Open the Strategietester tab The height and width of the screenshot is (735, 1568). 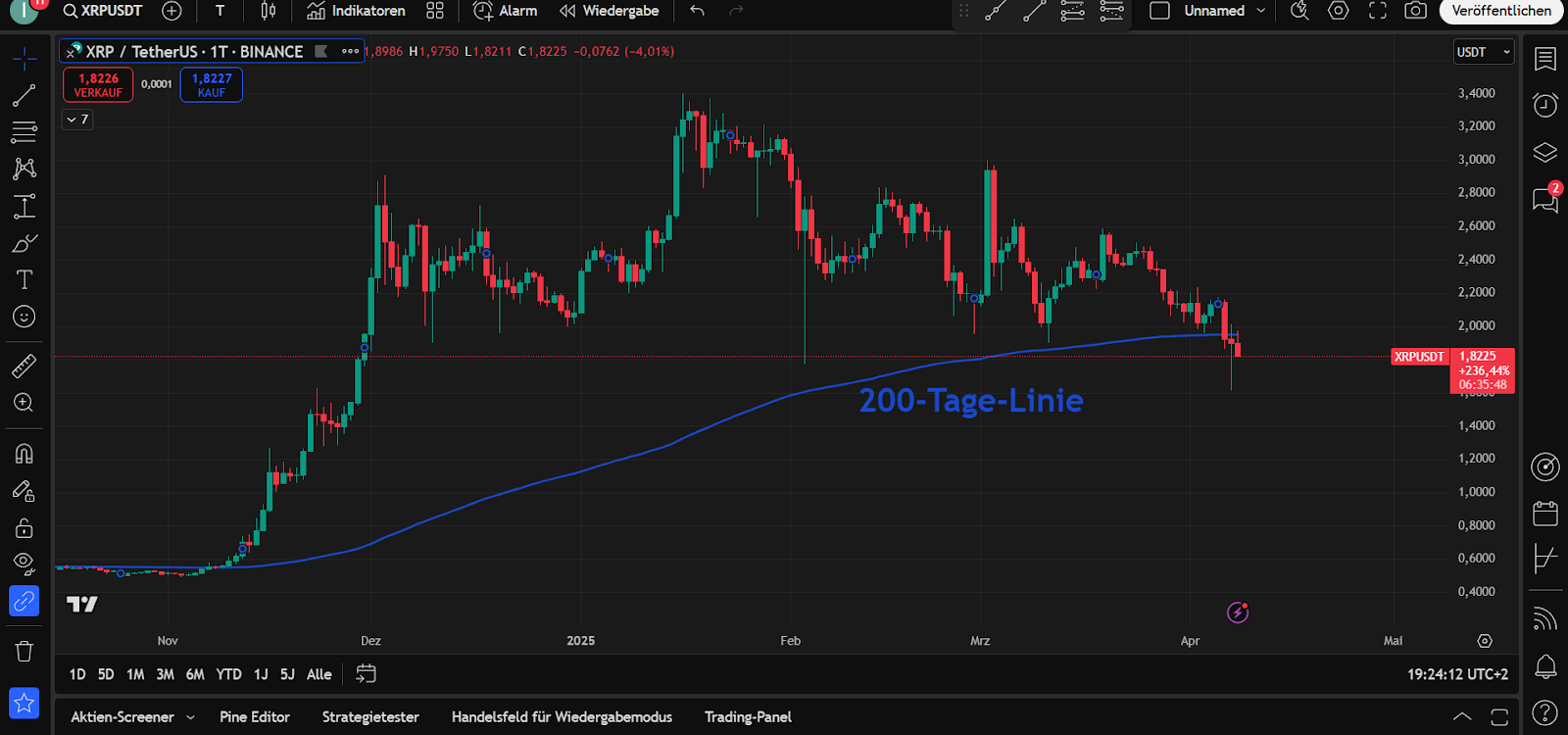(x=370, y=717)
